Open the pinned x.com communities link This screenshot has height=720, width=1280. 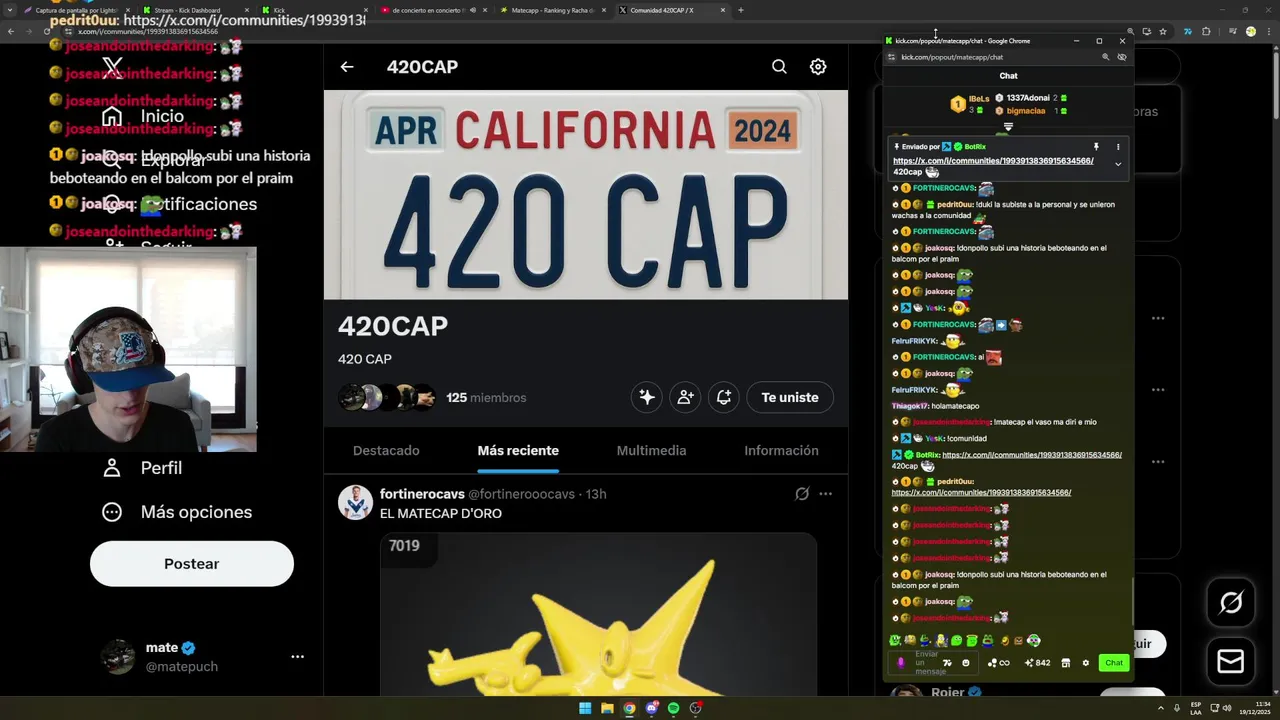point(993,161)
